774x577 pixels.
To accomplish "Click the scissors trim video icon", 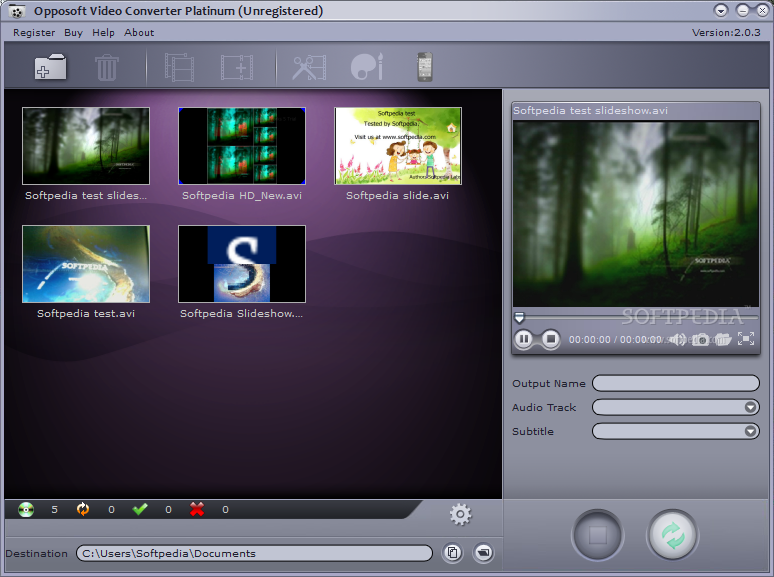I will [x=310, y=68].
